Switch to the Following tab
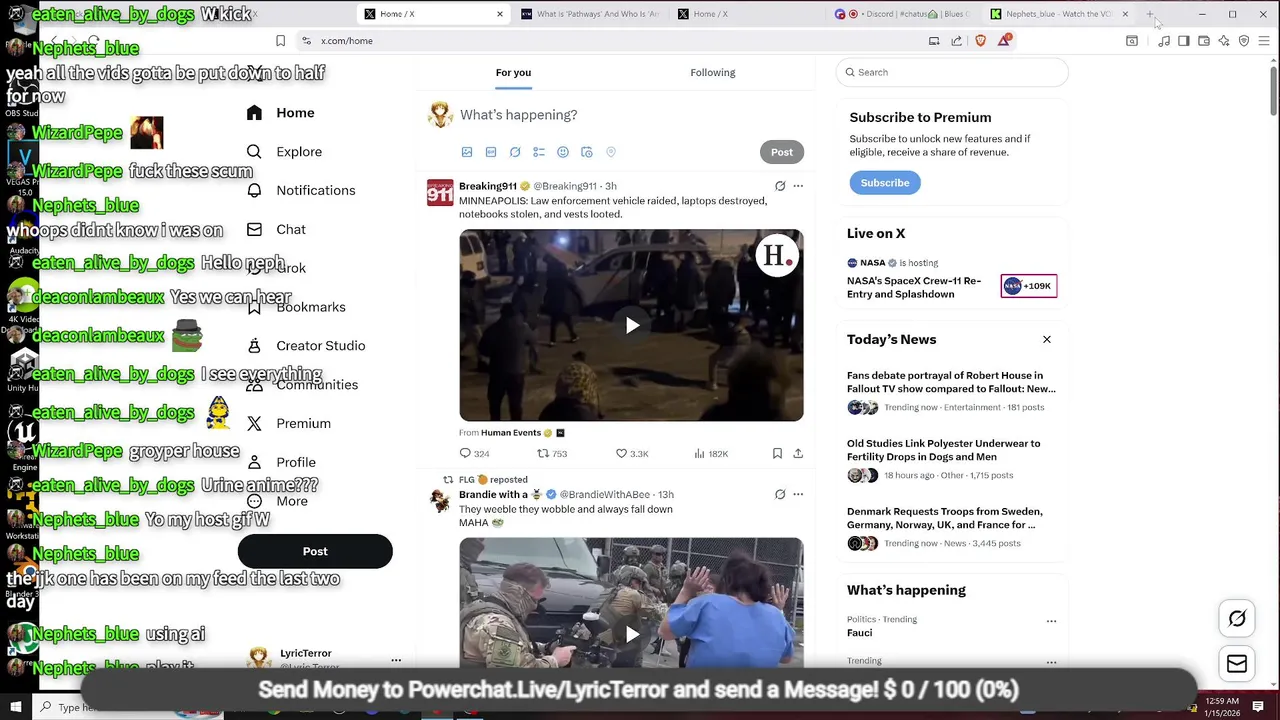 (x=712, y=72)
